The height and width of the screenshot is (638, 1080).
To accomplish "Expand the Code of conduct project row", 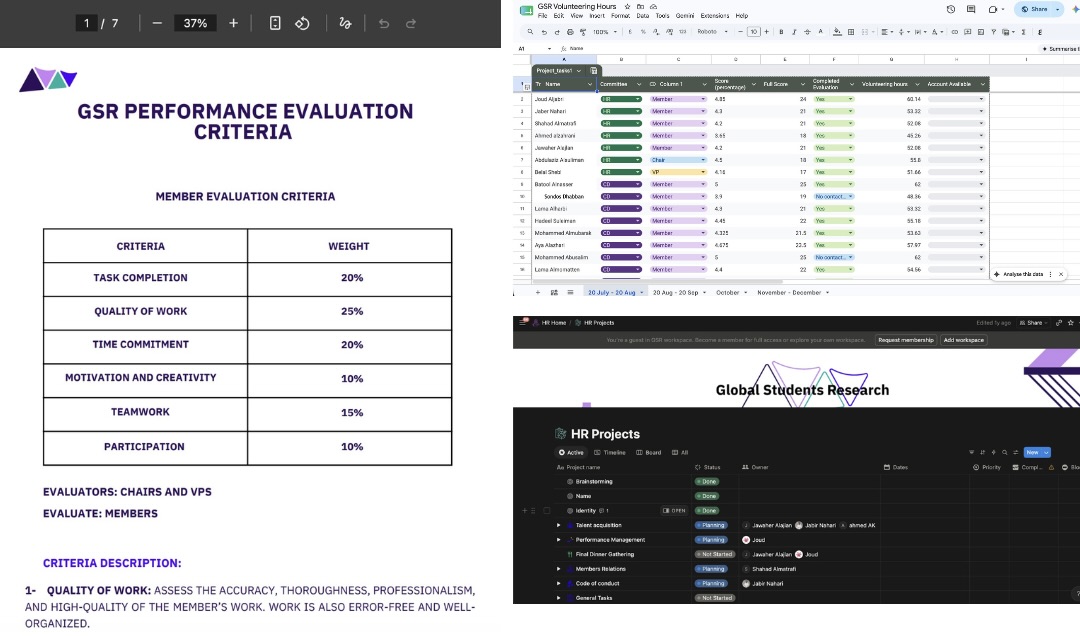I will click(x=559, y=584).
